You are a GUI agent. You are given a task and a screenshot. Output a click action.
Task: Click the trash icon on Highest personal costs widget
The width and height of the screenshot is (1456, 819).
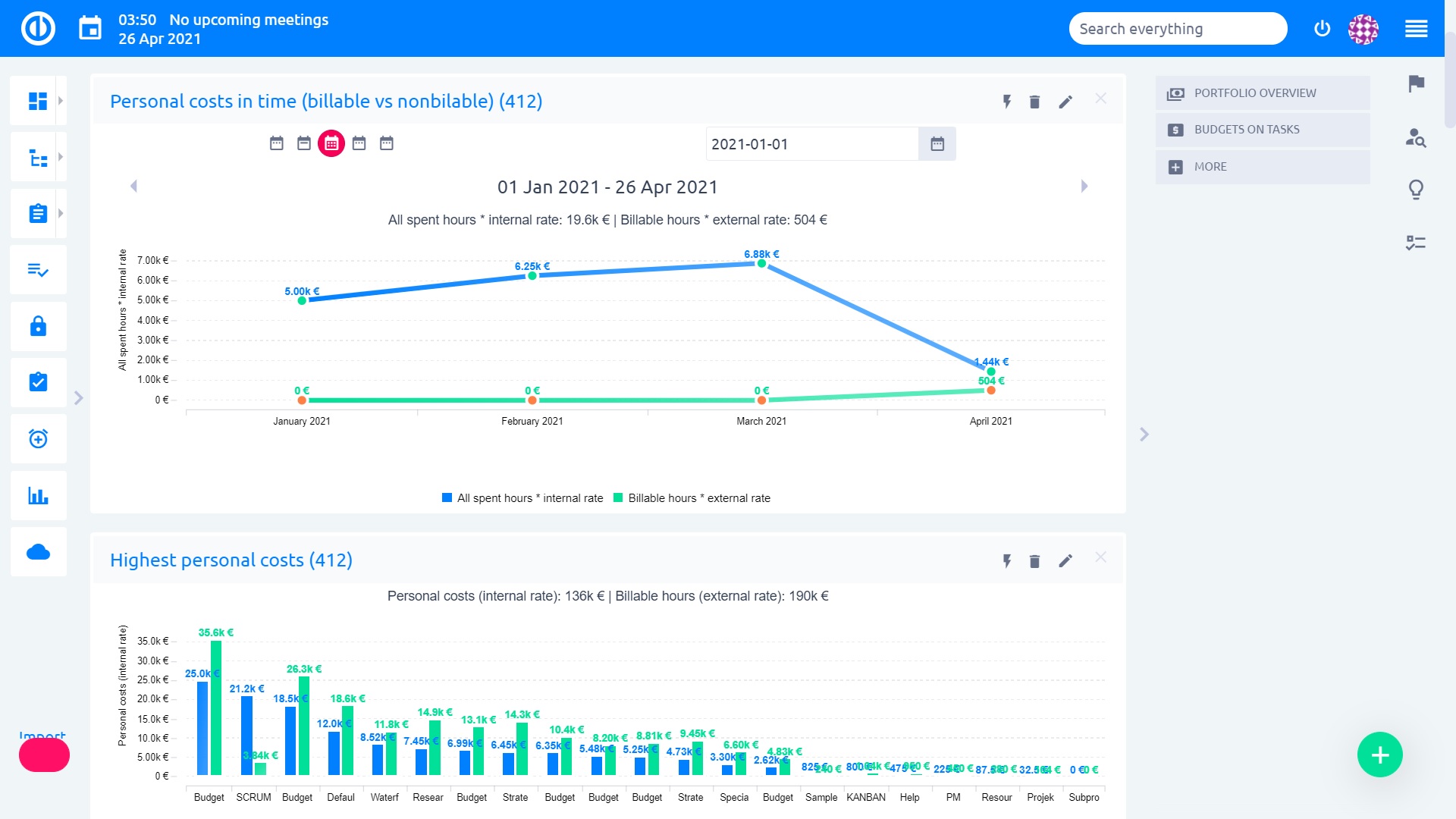(x=1034, y=561)
